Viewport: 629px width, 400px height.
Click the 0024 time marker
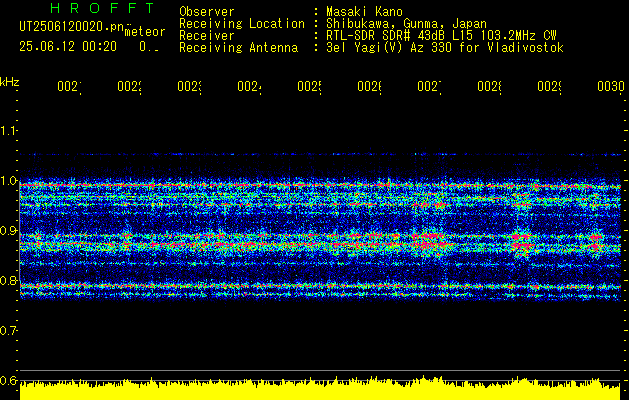point(249,86)
